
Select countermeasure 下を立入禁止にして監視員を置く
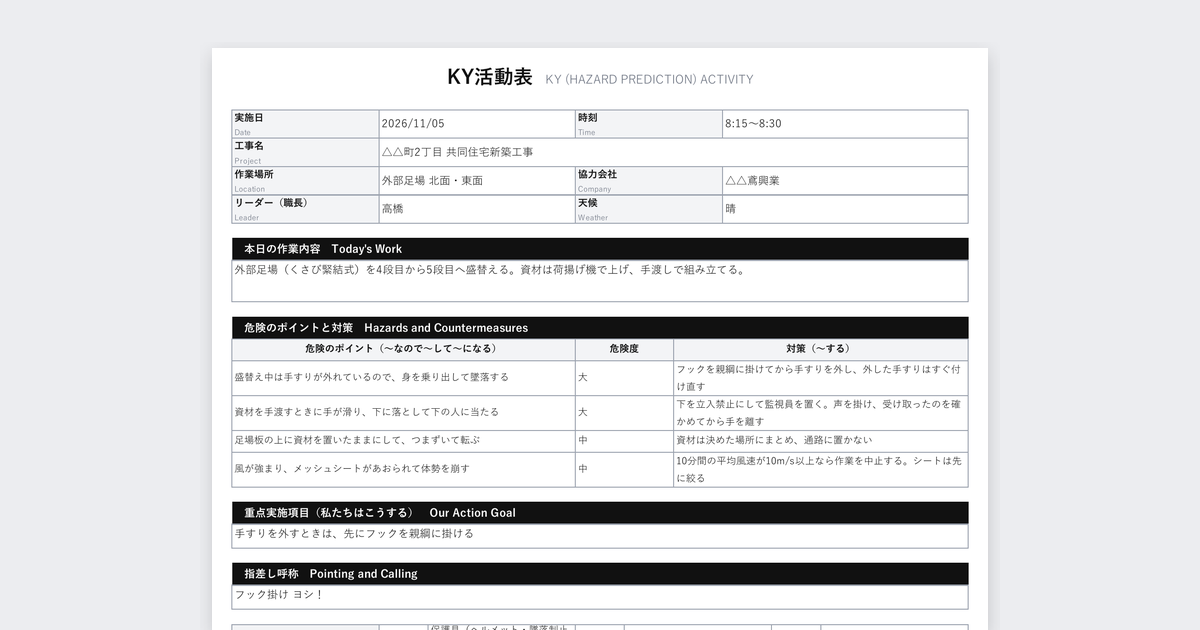click(x=821, y=412)
